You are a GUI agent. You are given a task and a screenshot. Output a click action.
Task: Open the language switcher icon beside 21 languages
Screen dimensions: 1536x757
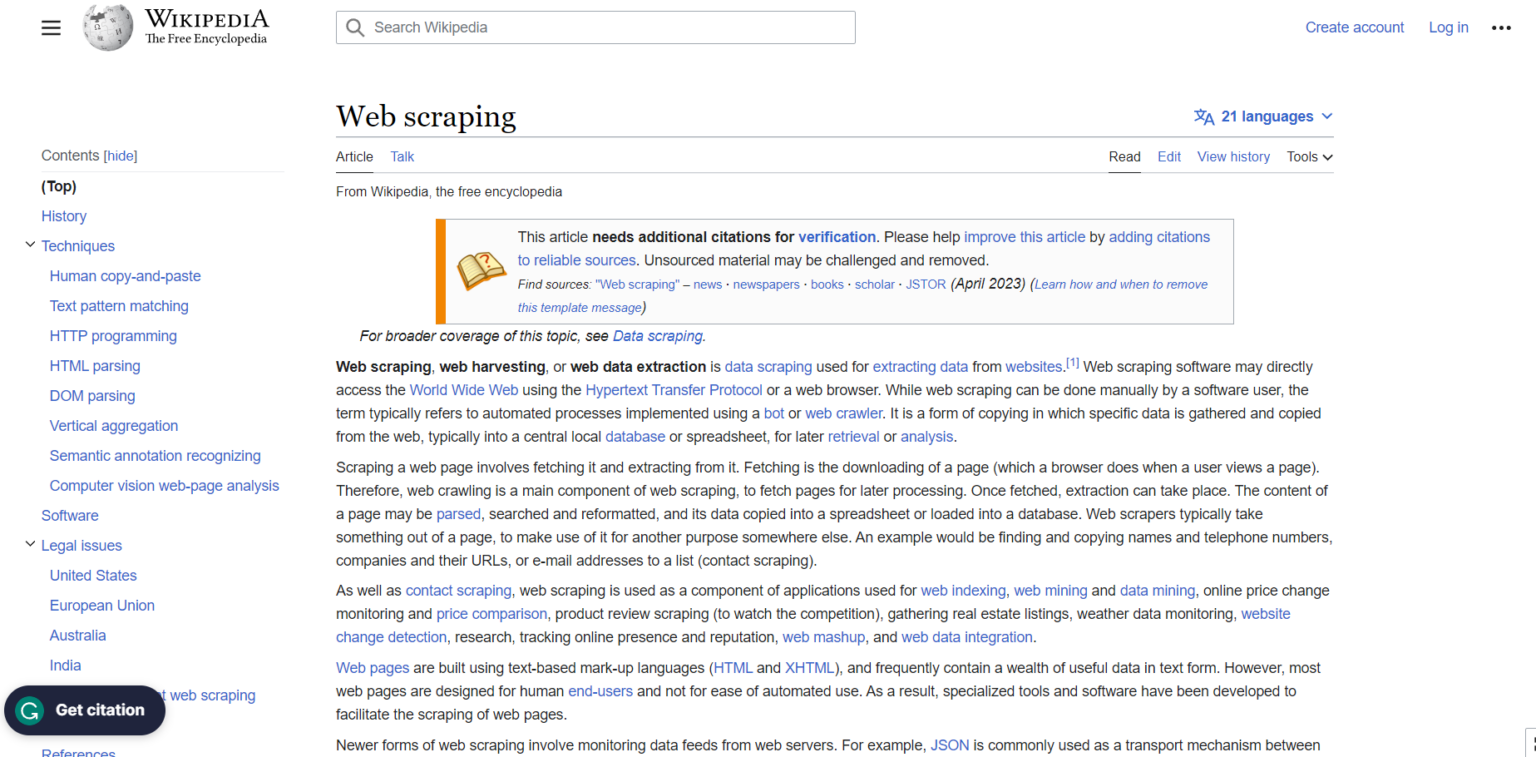tap(1204, 116)
